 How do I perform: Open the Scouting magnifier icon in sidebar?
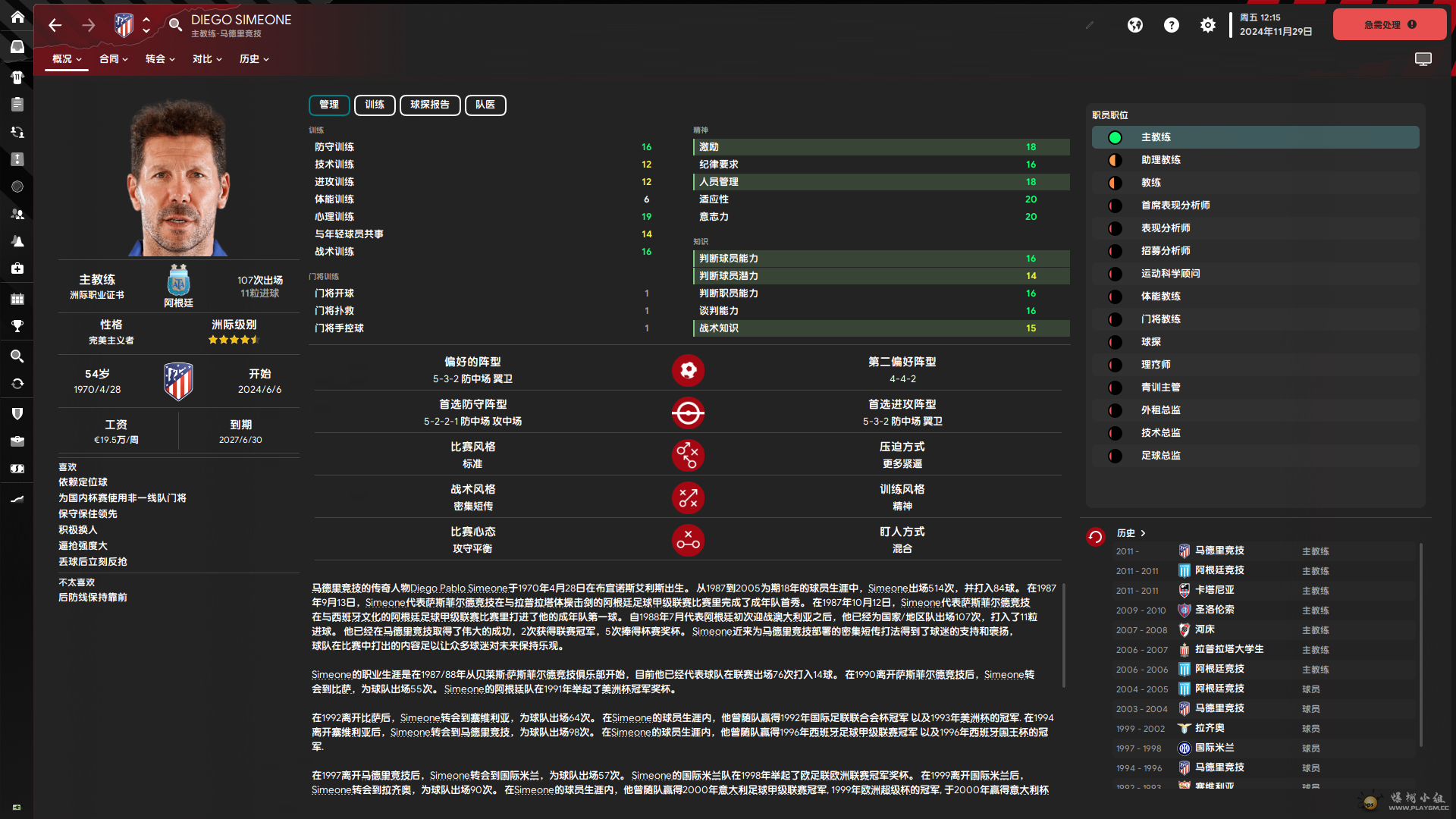[x=17, y=356]
